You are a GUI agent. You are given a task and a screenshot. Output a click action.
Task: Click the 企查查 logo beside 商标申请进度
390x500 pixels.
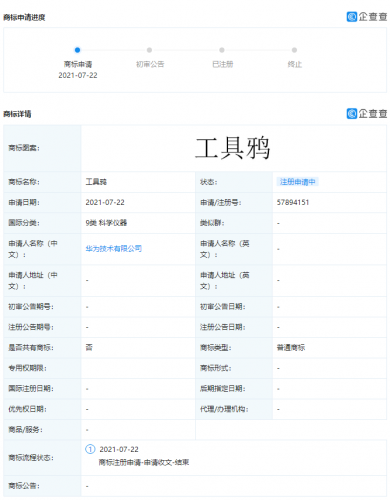coord(367,17)
